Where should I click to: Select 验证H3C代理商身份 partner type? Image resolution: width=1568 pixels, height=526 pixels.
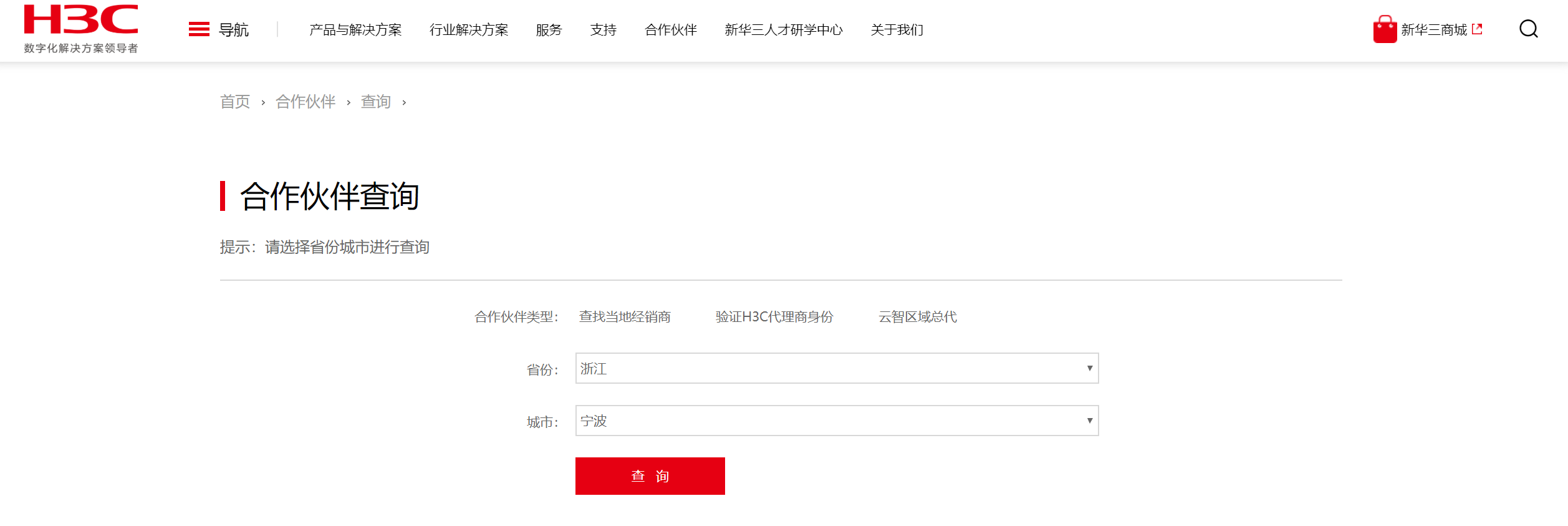point(774,317)
